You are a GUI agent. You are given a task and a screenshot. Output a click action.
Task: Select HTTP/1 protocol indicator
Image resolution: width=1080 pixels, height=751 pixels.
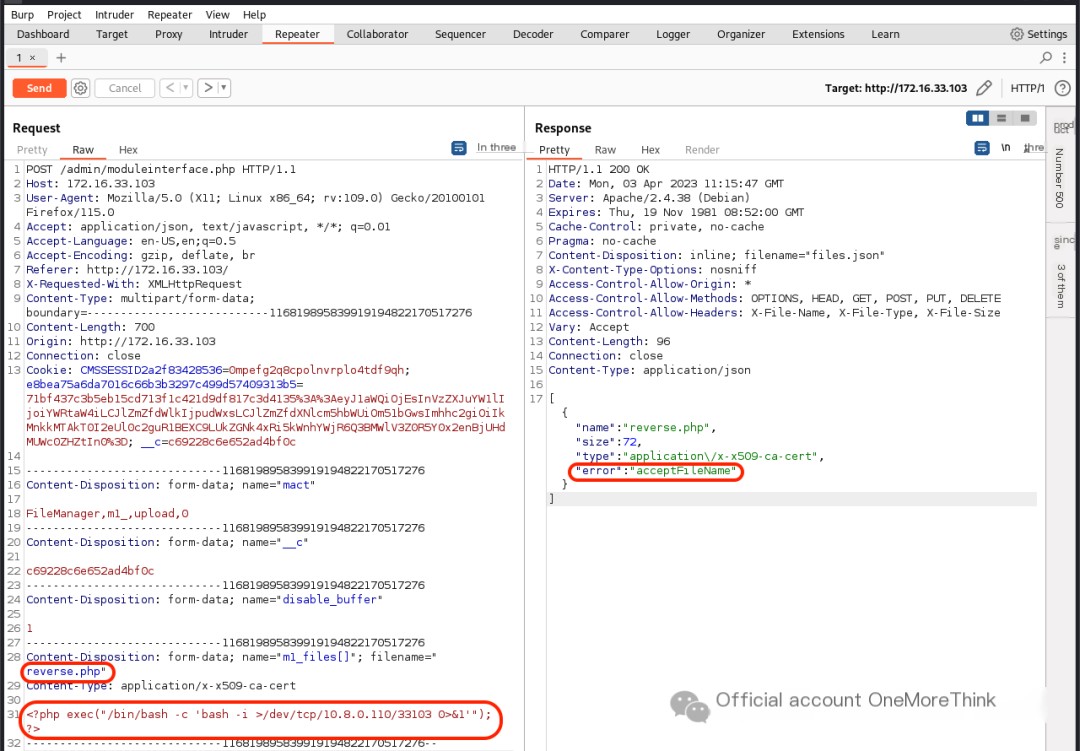pos(1027,88)
